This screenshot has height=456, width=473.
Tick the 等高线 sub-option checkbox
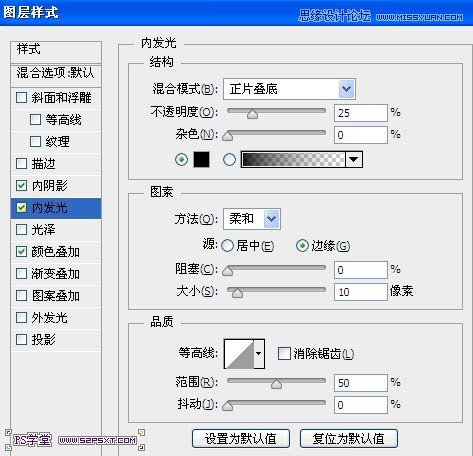(x=35, y=120)
